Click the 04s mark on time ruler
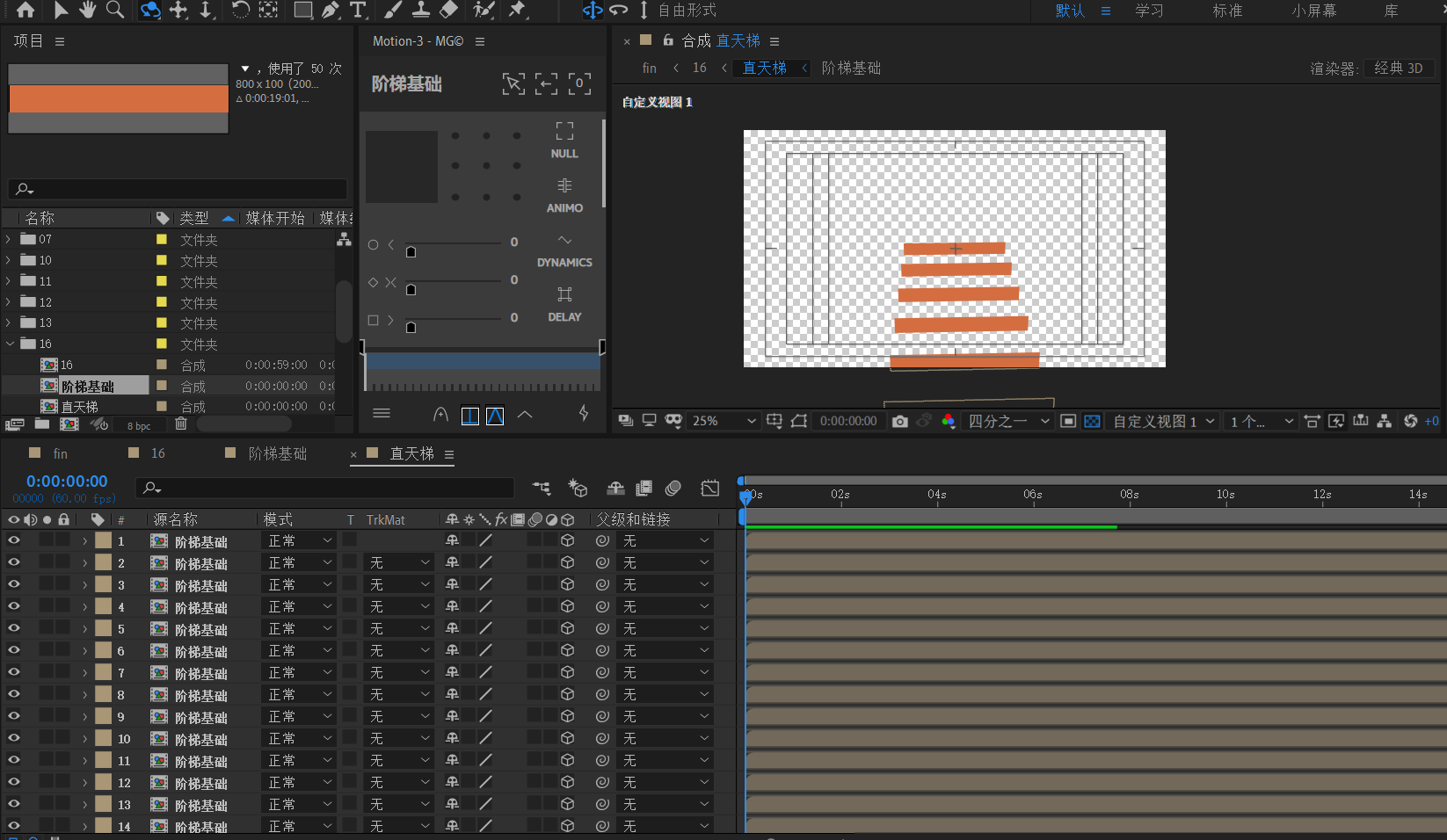Screen dimensions: 1447x840 pos(937,495)
